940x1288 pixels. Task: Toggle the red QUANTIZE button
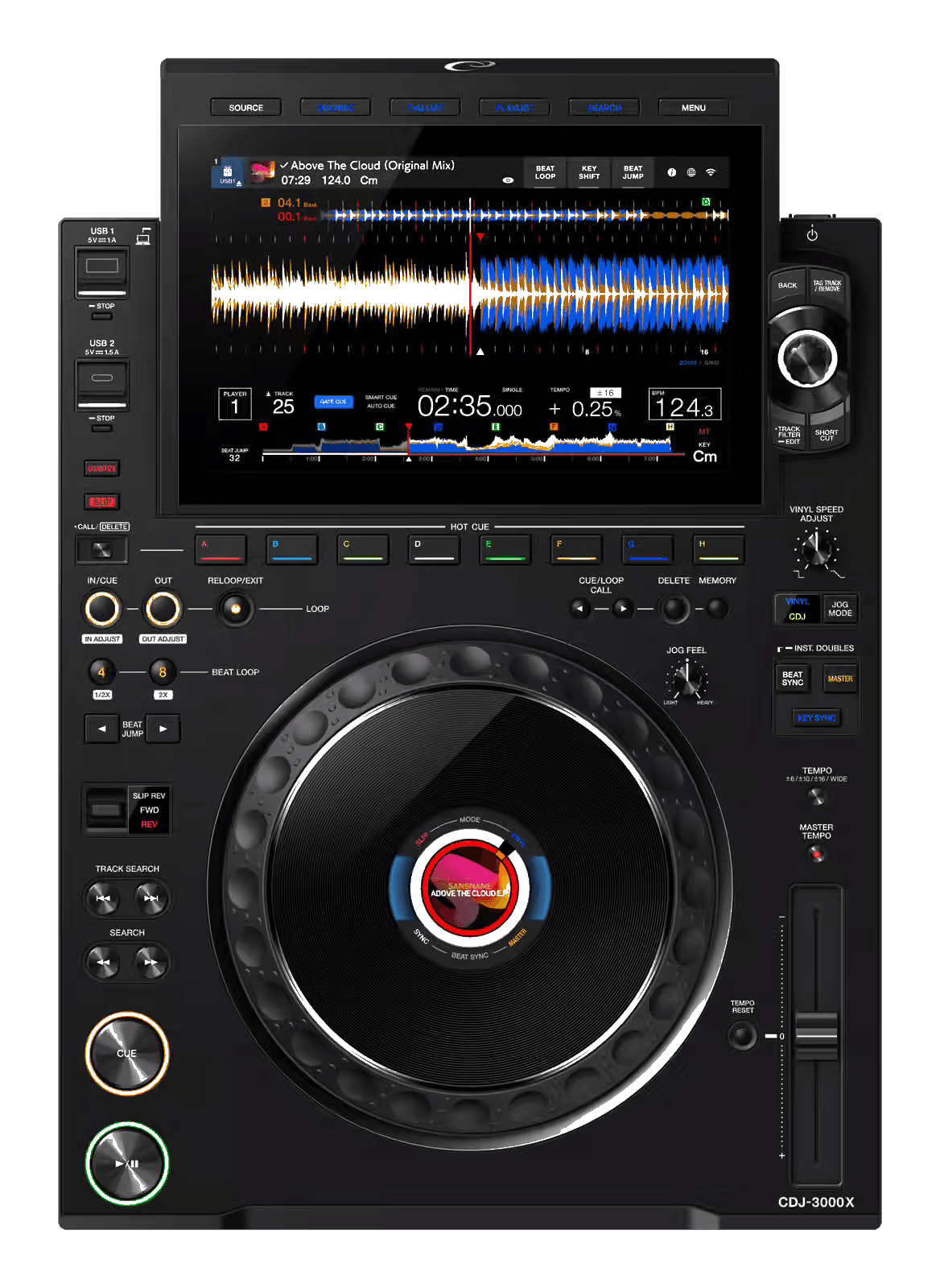click(101, 469)
